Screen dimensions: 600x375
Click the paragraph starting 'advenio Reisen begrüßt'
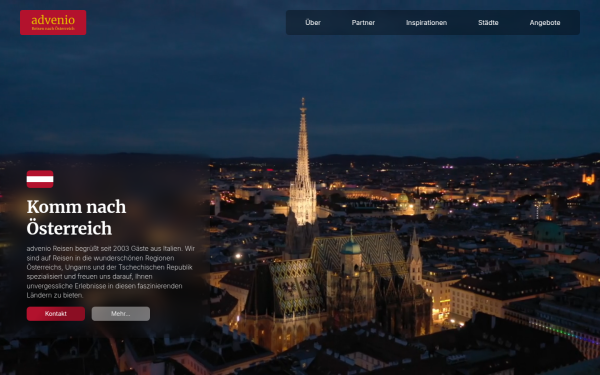[111, 272]
